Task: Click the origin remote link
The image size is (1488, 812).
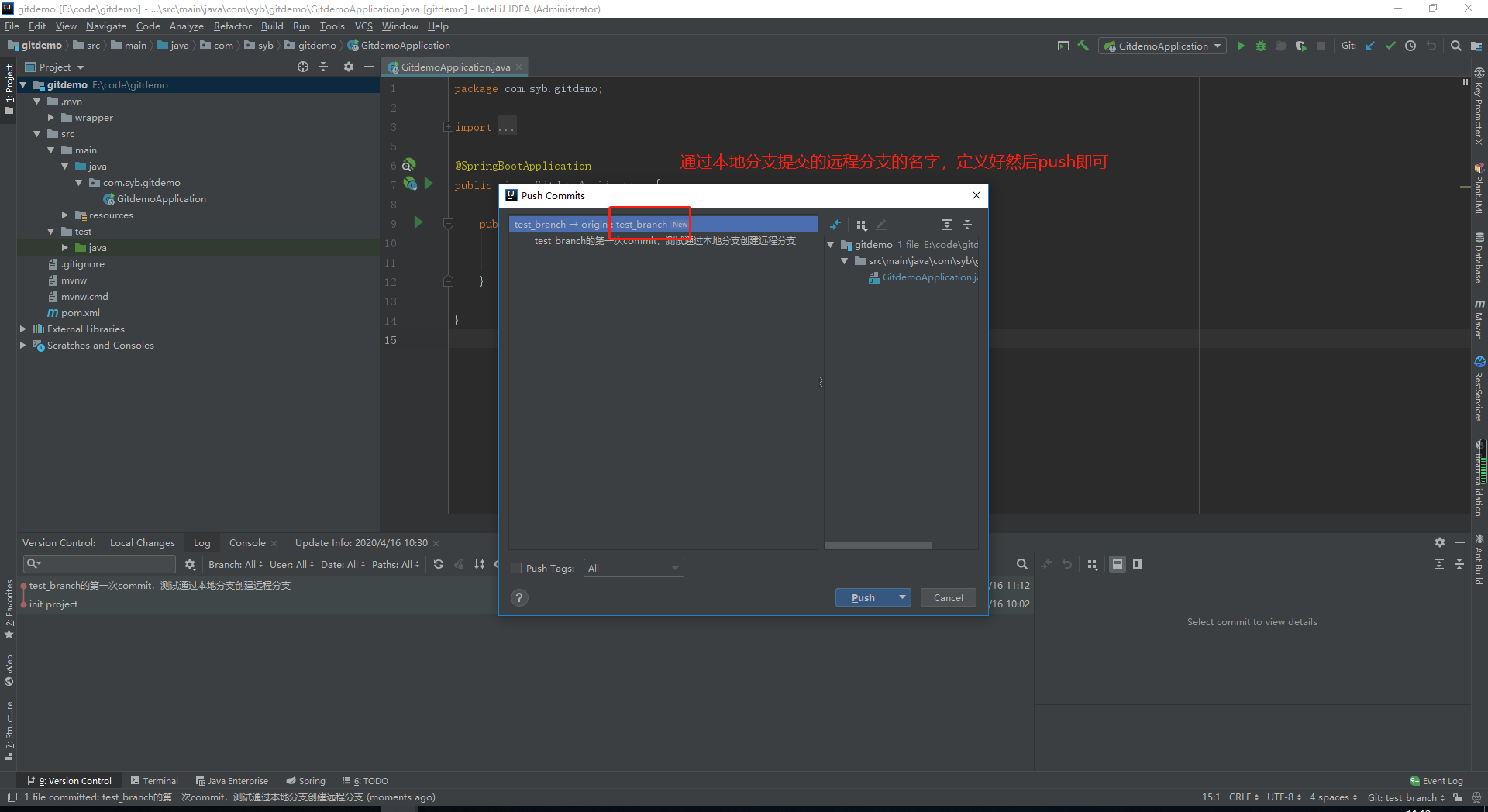Action: point(594,225)
